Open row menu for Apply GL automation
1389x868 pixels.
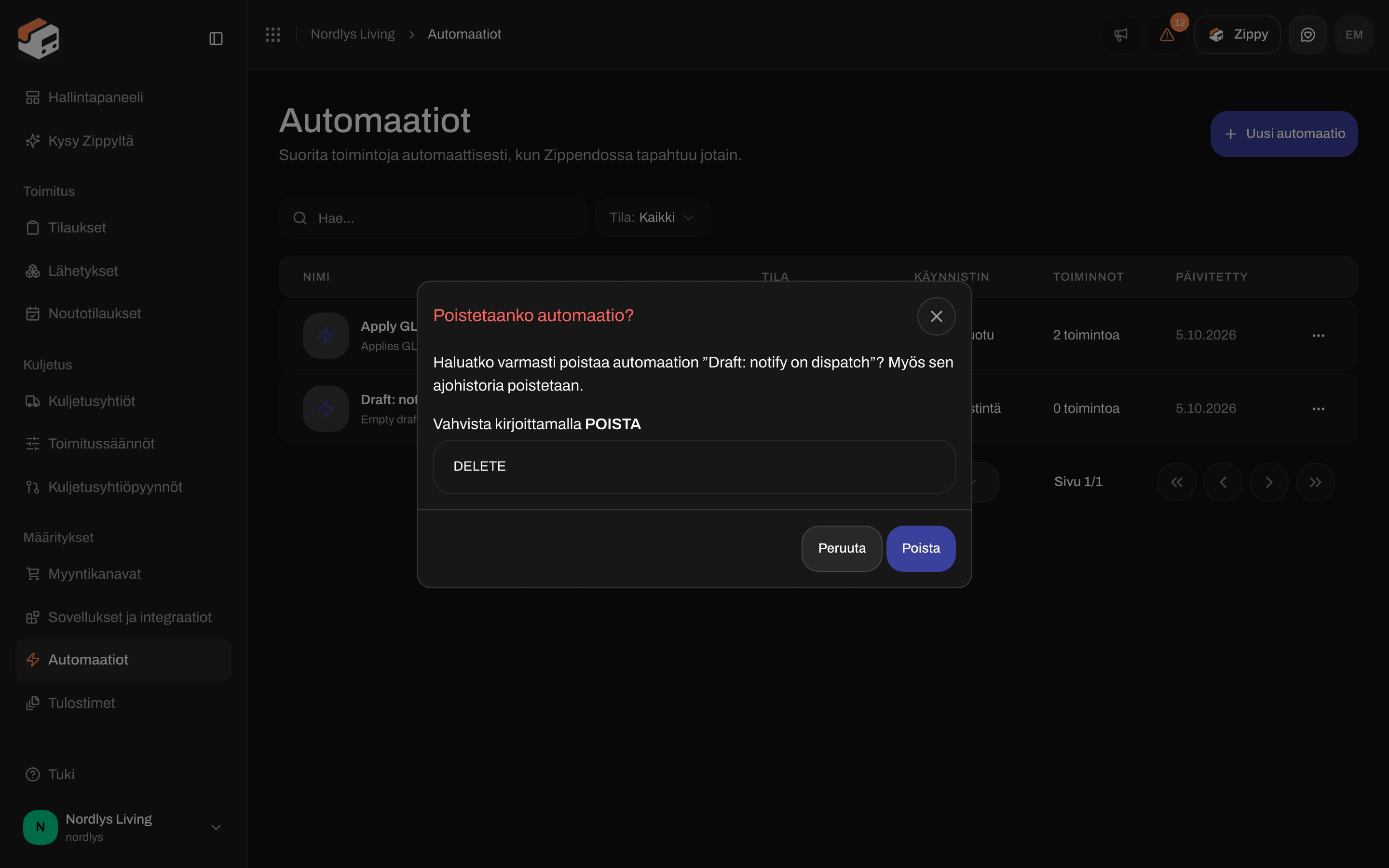coord(1319,335)
